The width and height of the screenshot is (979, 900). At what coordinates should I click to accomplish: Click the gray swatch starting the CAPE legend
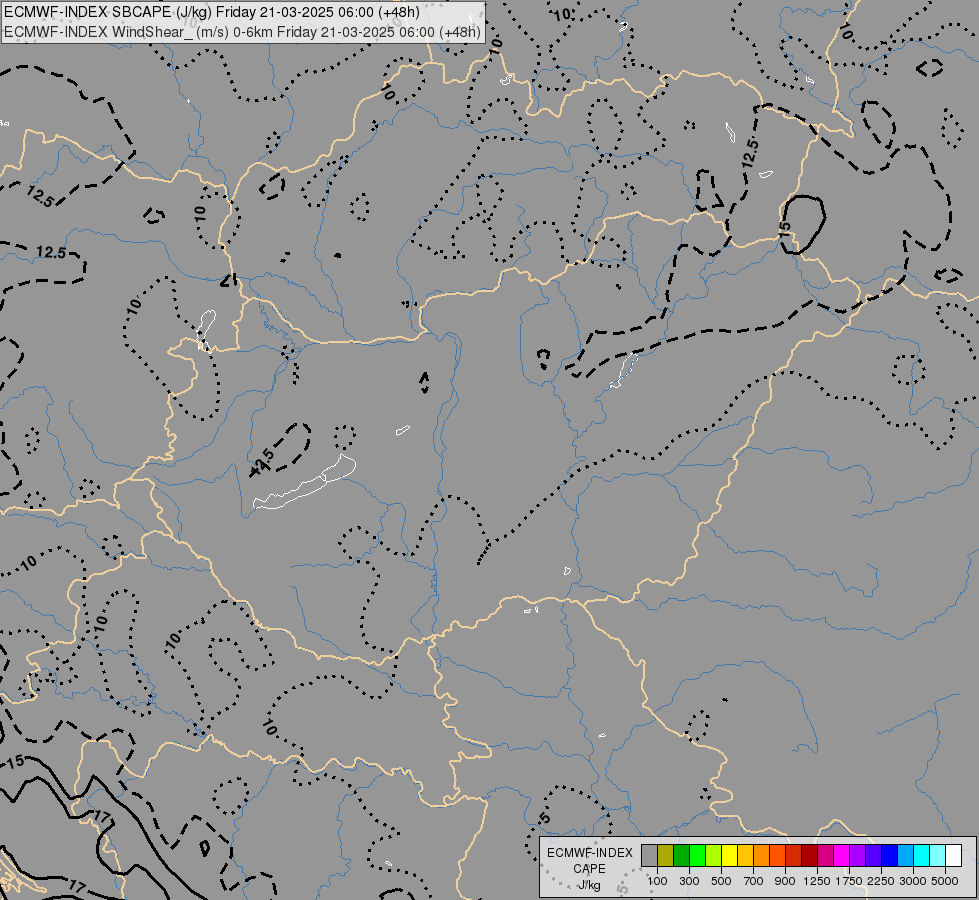(649, 856)
